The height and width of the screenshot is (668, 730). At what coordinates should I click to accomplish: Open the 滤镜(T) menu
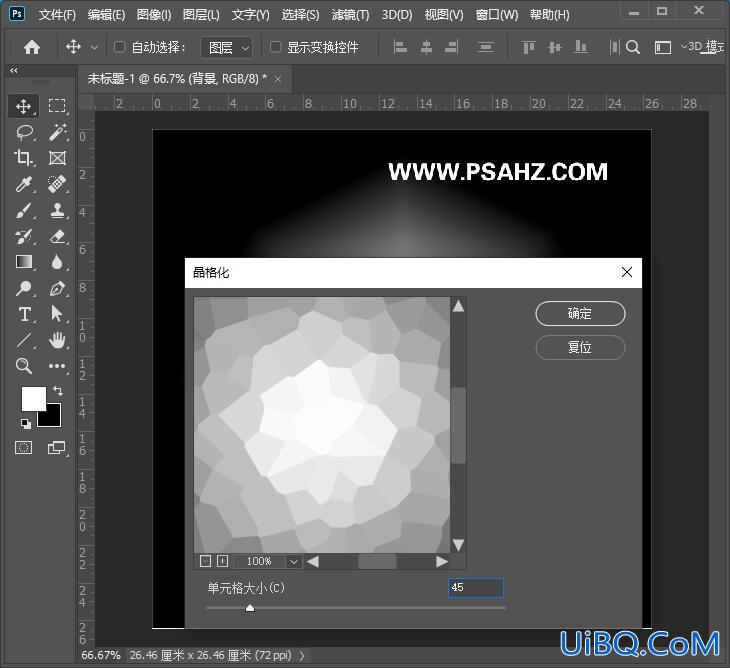[350, 15]
